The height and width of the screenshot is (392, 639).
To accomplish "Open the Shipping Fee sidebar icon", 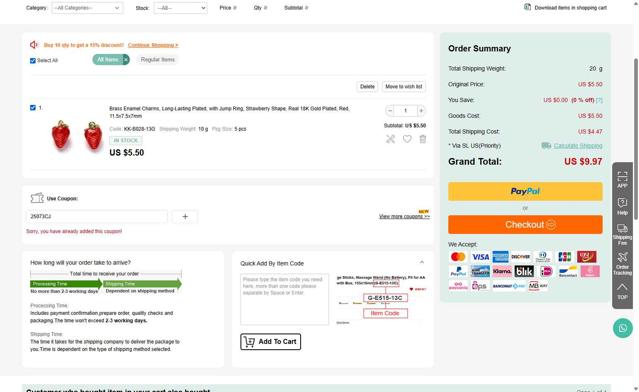I will (x=622, y=234).
